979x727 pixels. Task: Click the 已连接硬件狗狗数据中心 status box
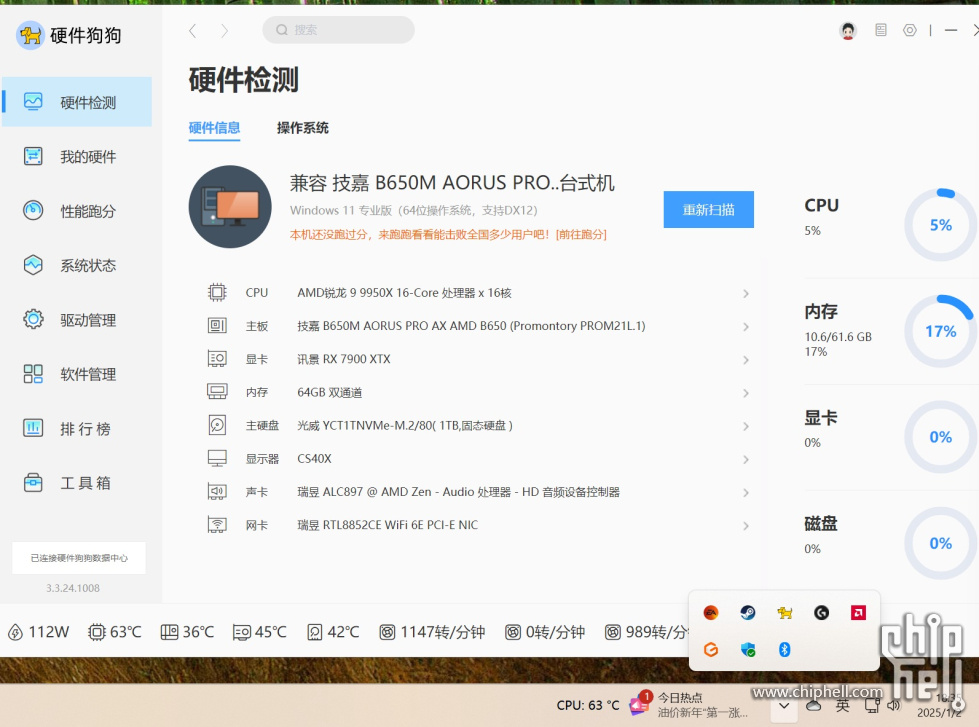(x=79, y=558)
